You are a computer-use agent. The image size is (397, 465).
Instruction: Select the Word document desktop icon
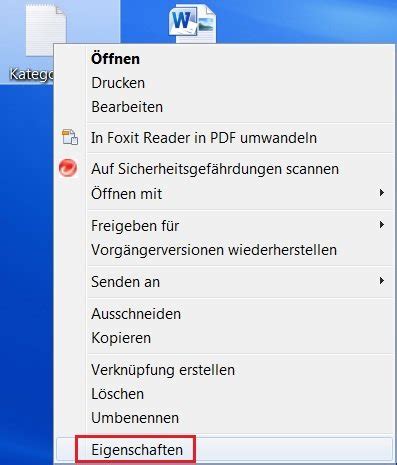coord(192,23)
